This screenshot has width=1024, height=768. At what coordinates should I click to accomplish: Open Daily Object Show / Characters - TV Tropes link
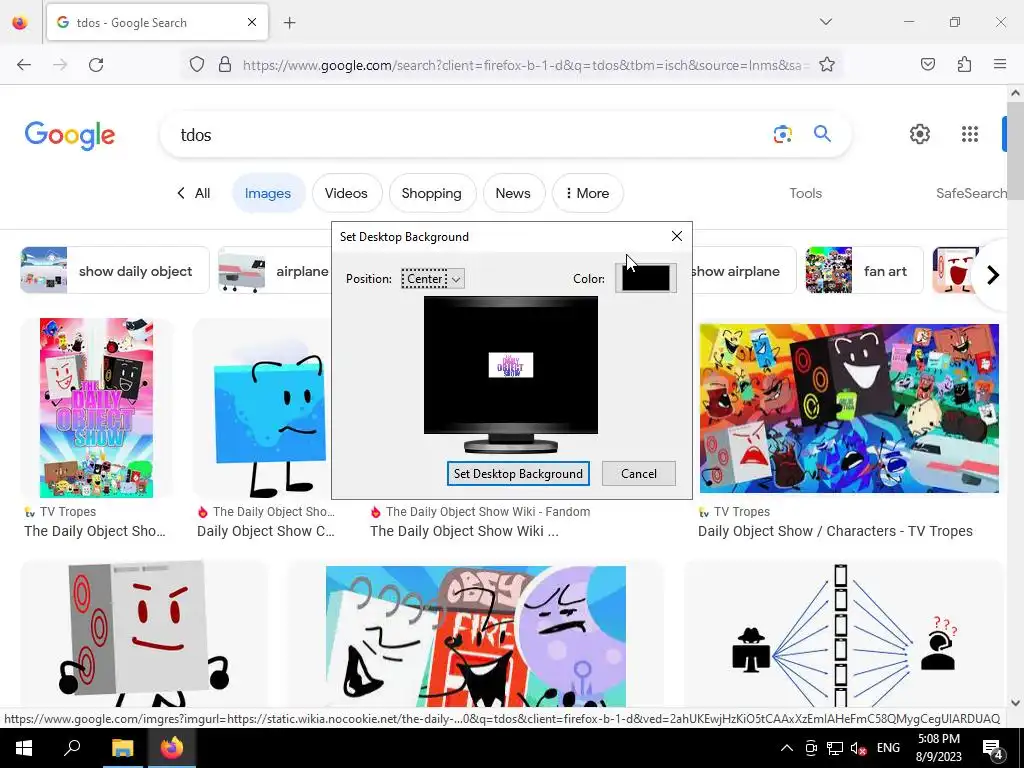[835, 531]
